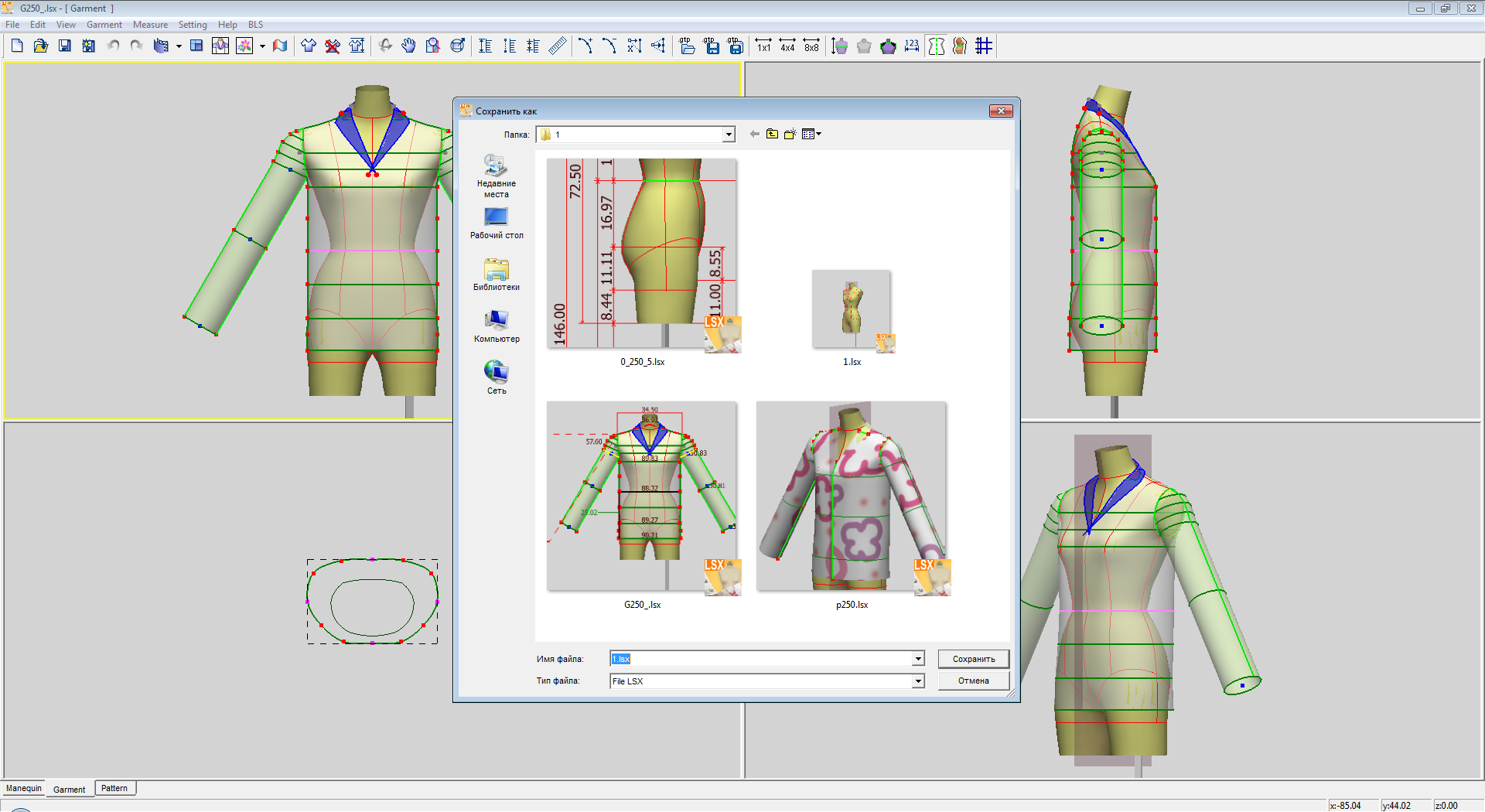Select the 4x4 grid size icon
Screen dimensions: 1485x812
pos(787,46)
